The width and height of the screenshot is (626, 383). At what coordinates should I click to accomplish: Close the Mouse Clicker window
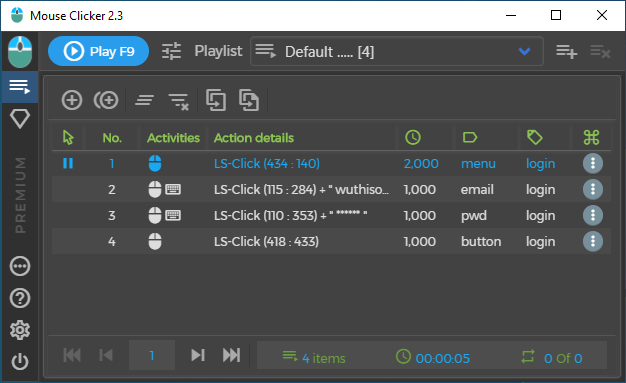[x=602, y=16]
